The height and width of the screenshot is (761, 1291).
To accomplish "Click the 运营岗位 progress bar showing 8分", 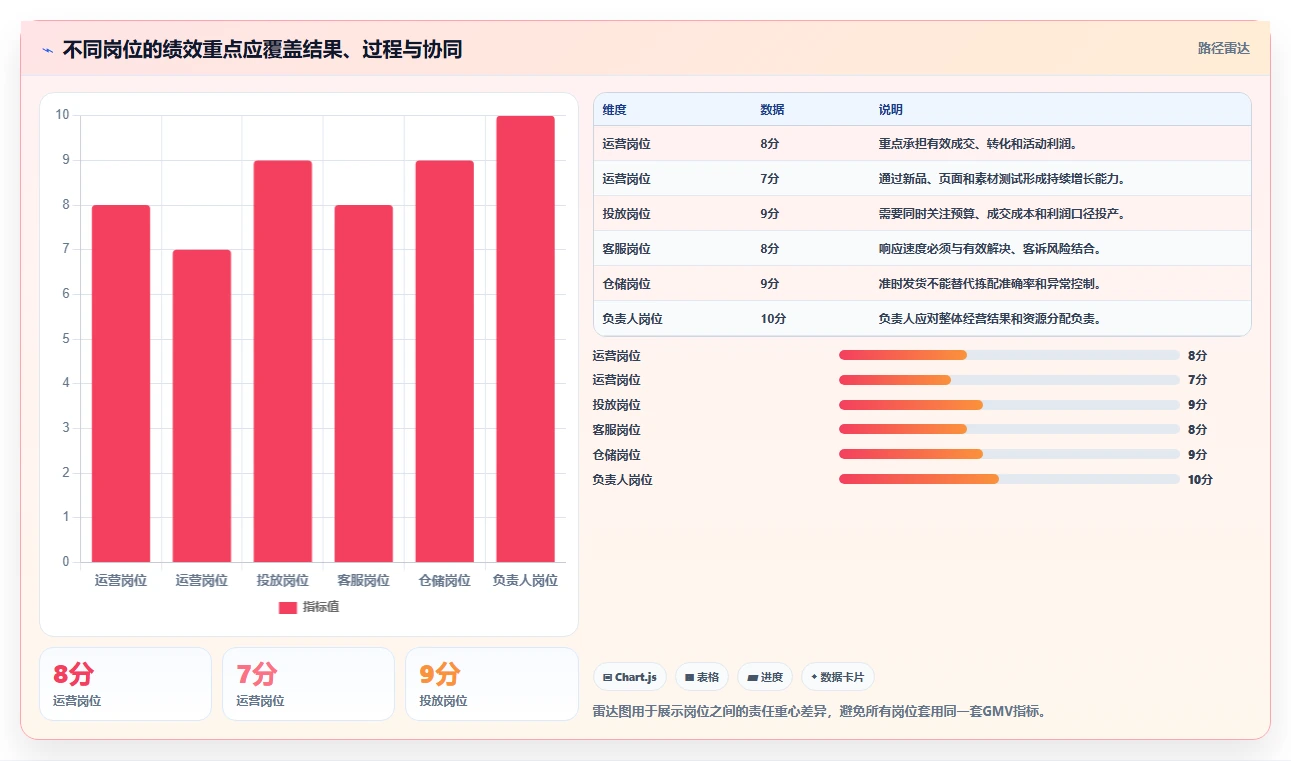I will (1009, 355).
